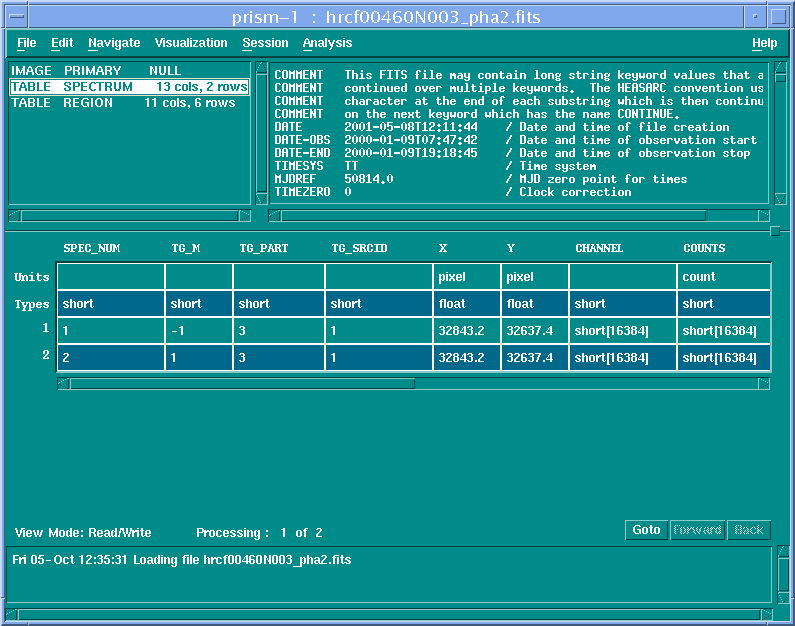Open the Analysis menu
Viewport: 795px width, 626px height.
(x=327, y=43)
